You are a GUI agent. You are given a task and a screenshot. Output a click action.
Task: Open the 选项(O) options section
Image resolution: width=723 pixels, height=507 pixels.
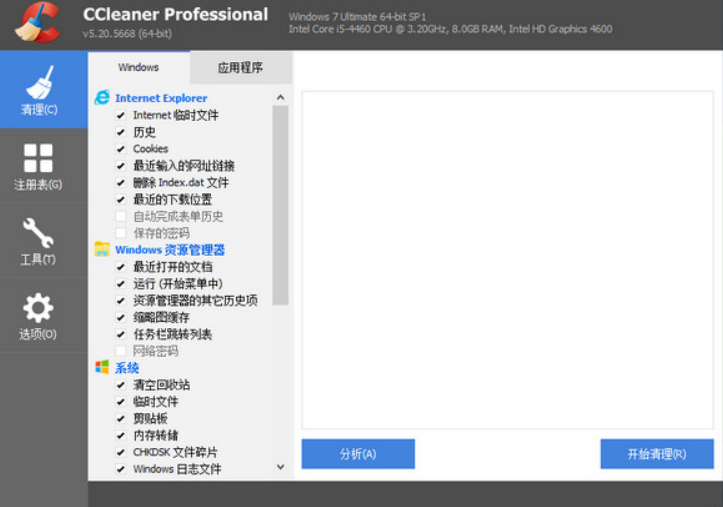(43, 316)
